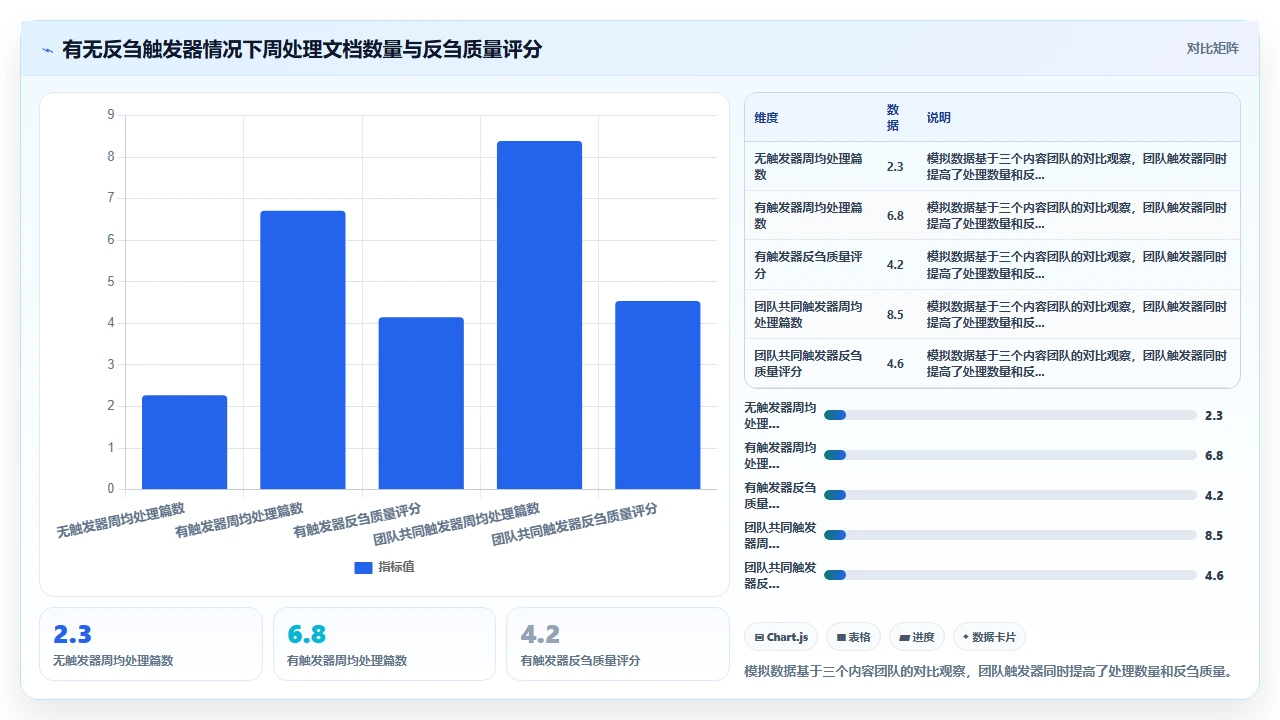Viewport: 1280px width, 720px height.
Task: Click the progress bar valued 4.2
Action: click(x=1010, y=495)
